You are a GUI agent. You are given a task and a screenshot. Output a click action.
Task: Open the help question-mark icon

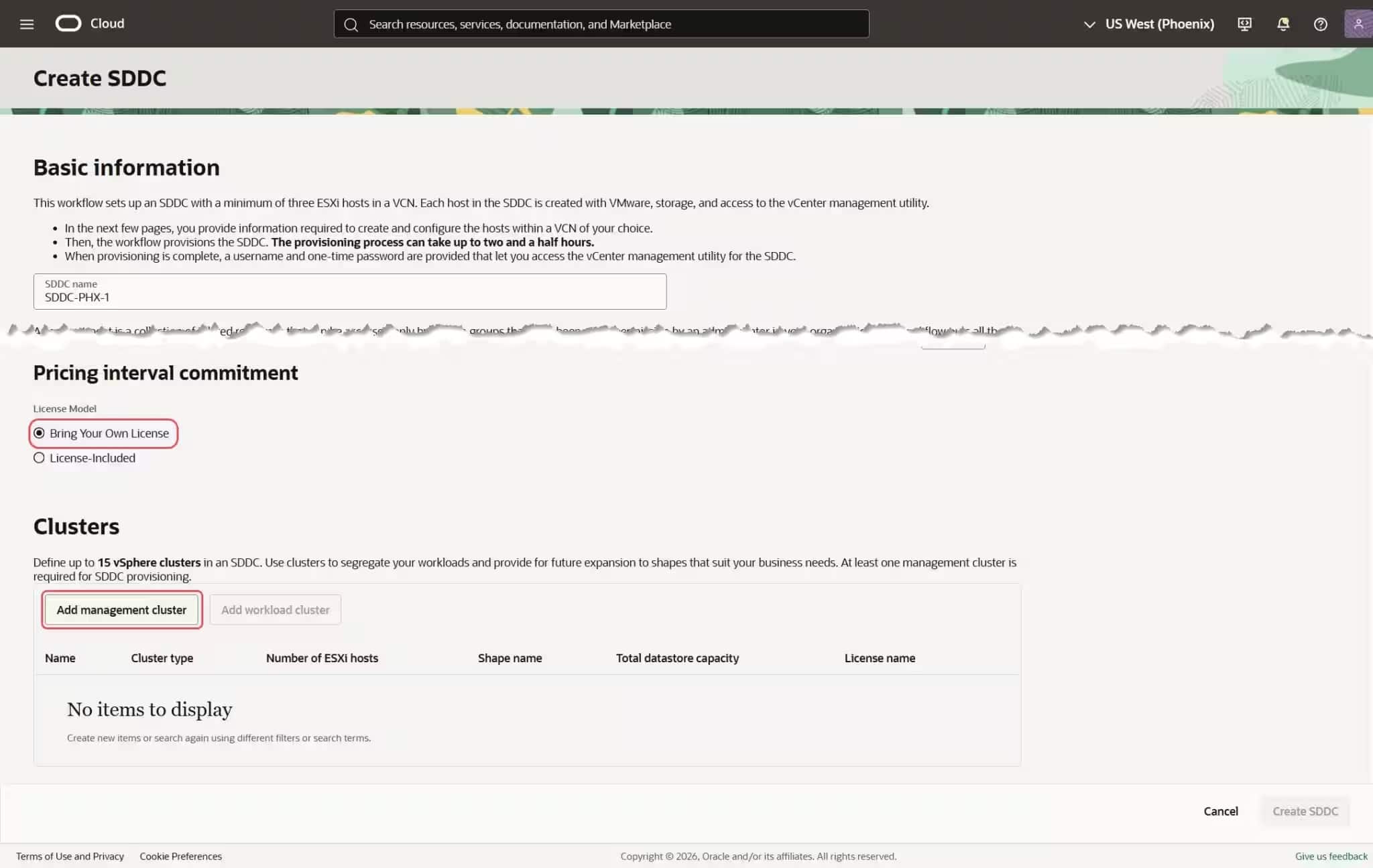click(1321, 23)
